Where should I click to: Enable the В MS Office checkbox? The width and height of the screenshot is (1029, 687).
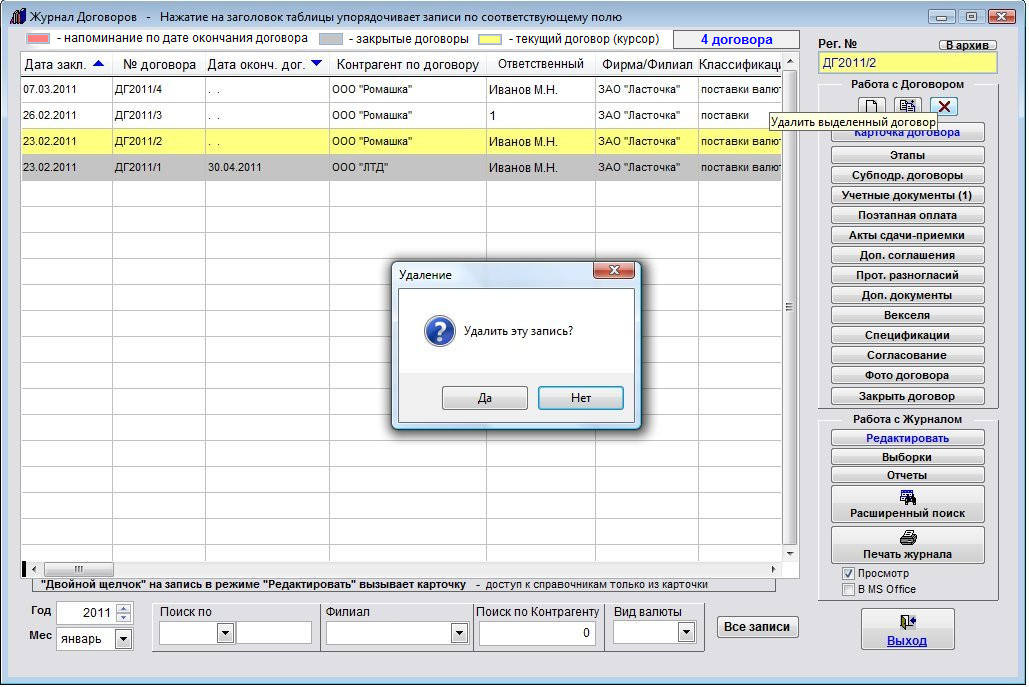pos(849,589)
